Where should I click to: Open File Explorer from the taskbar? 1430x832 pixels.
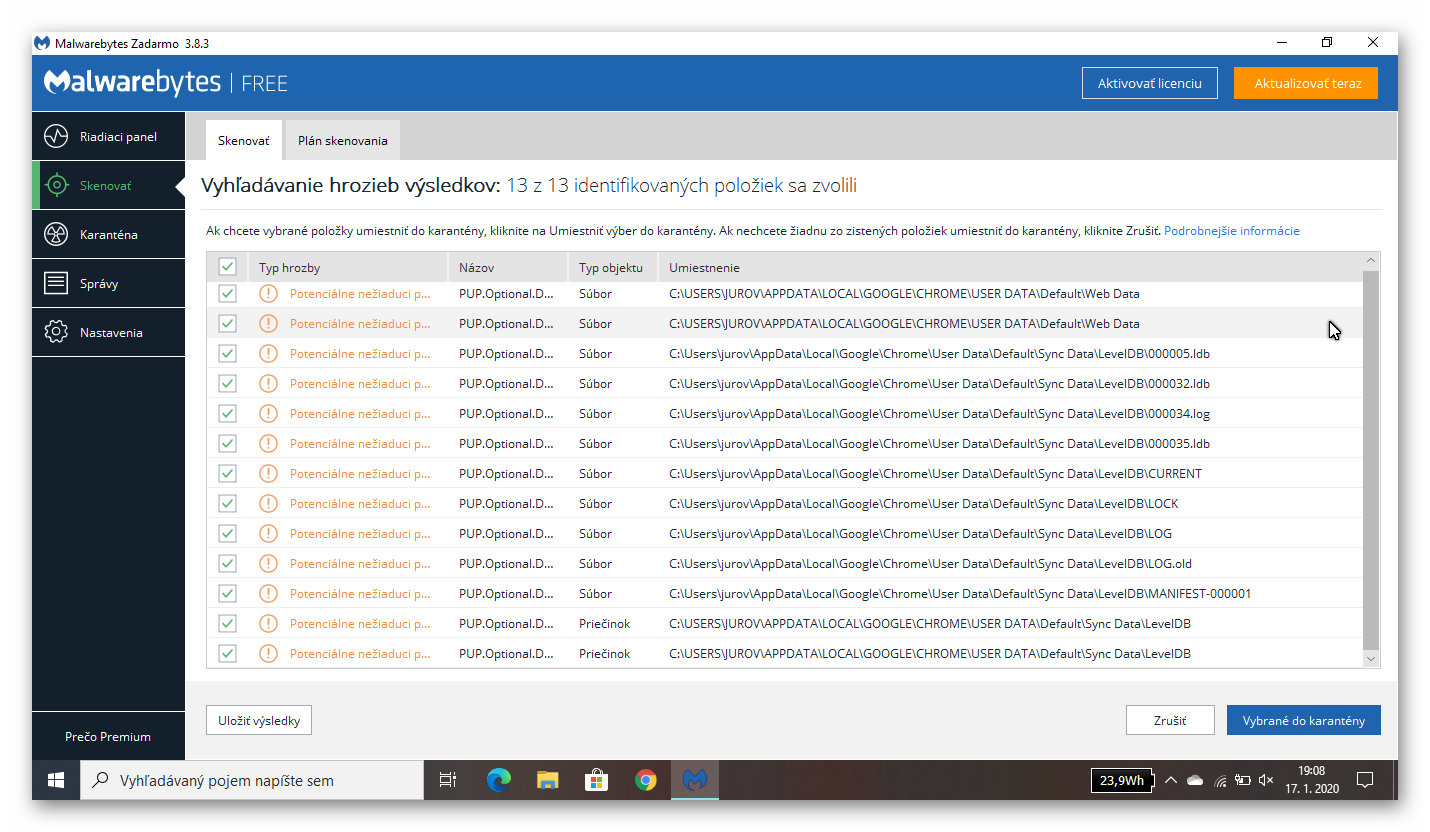pyautogui.click(x=547, y=780)
